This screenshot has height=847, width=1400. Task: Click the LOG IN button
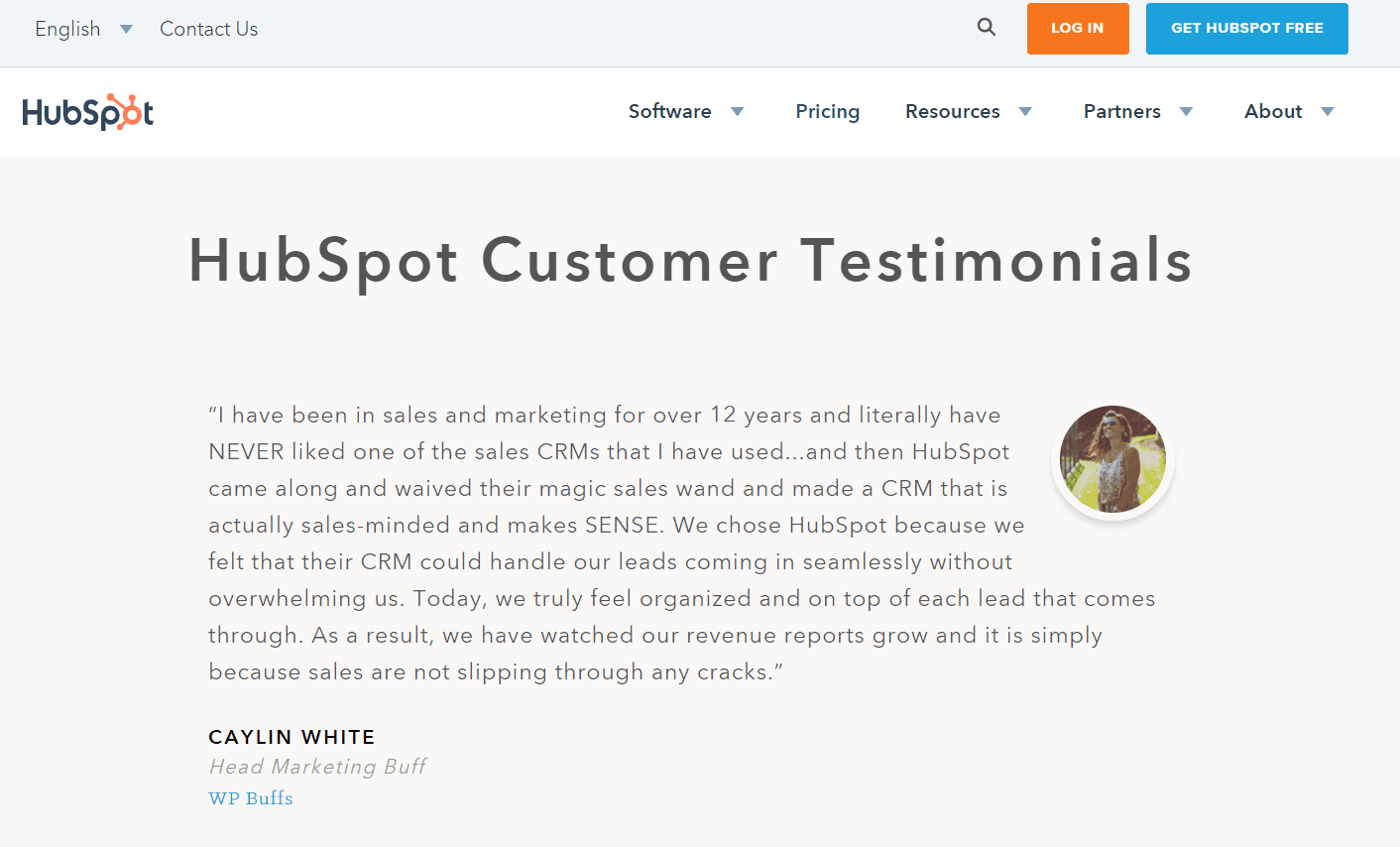coord(1077,29)
